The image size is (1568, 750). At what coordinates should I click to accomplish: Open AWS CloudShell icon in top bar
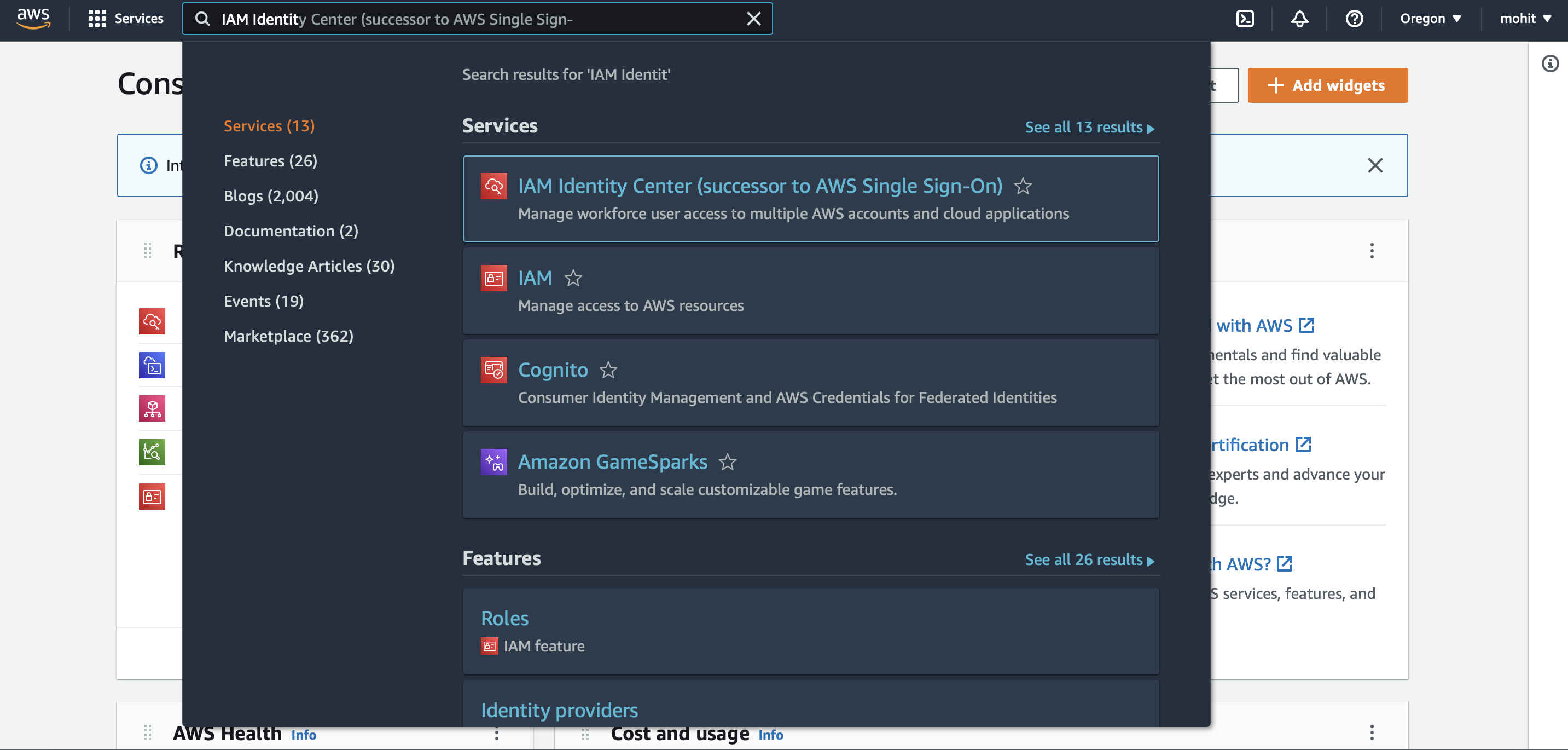pyautogui.click(x=1245, y=19)
